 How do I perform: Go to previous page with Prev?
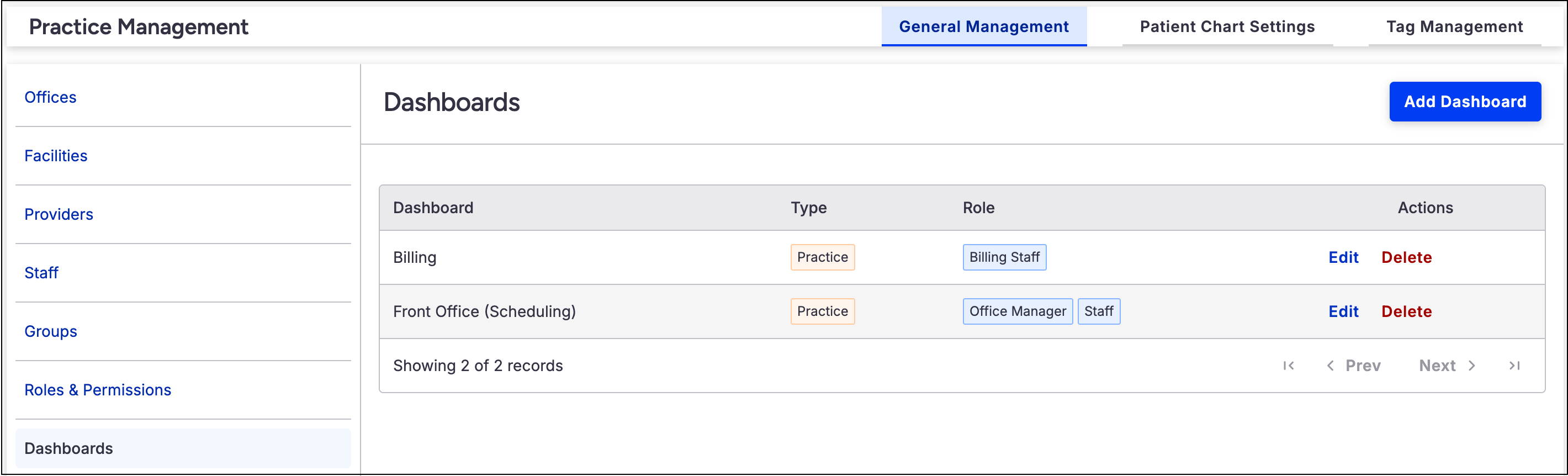click(x=1354, y=366)
